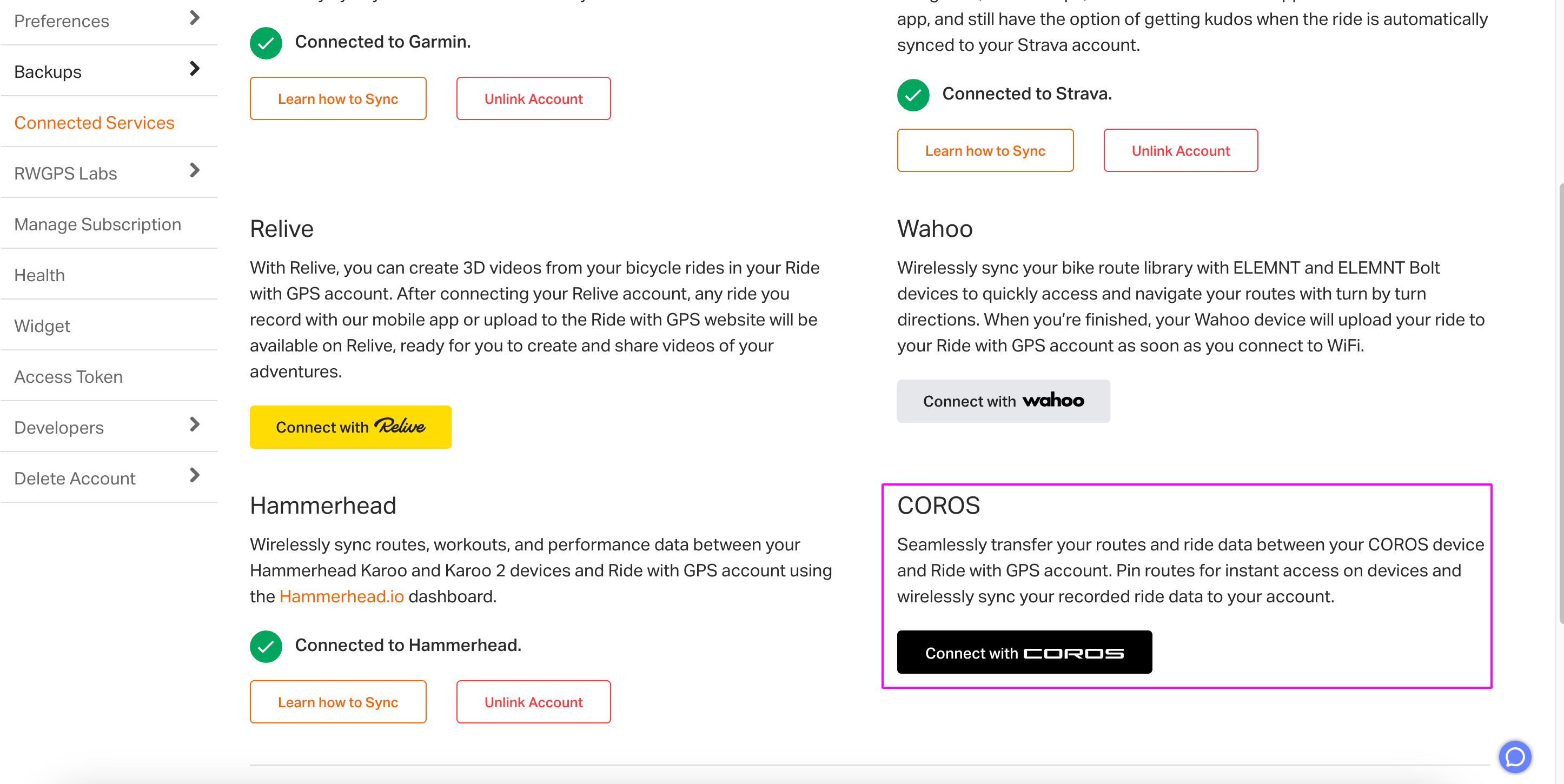Open the chat support bubble icon
1564x784 pixels.
click(1515, 756)
